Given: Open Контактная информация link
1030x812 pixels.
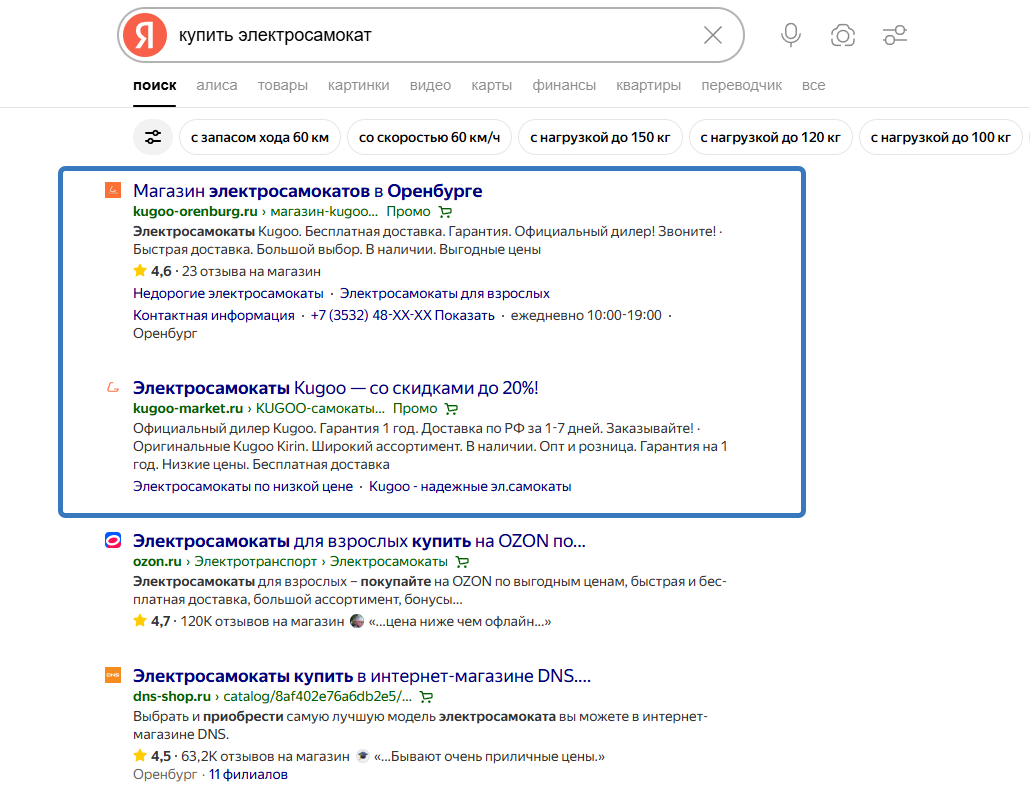Looking at the screenshot, I should [x=213, y=315].
